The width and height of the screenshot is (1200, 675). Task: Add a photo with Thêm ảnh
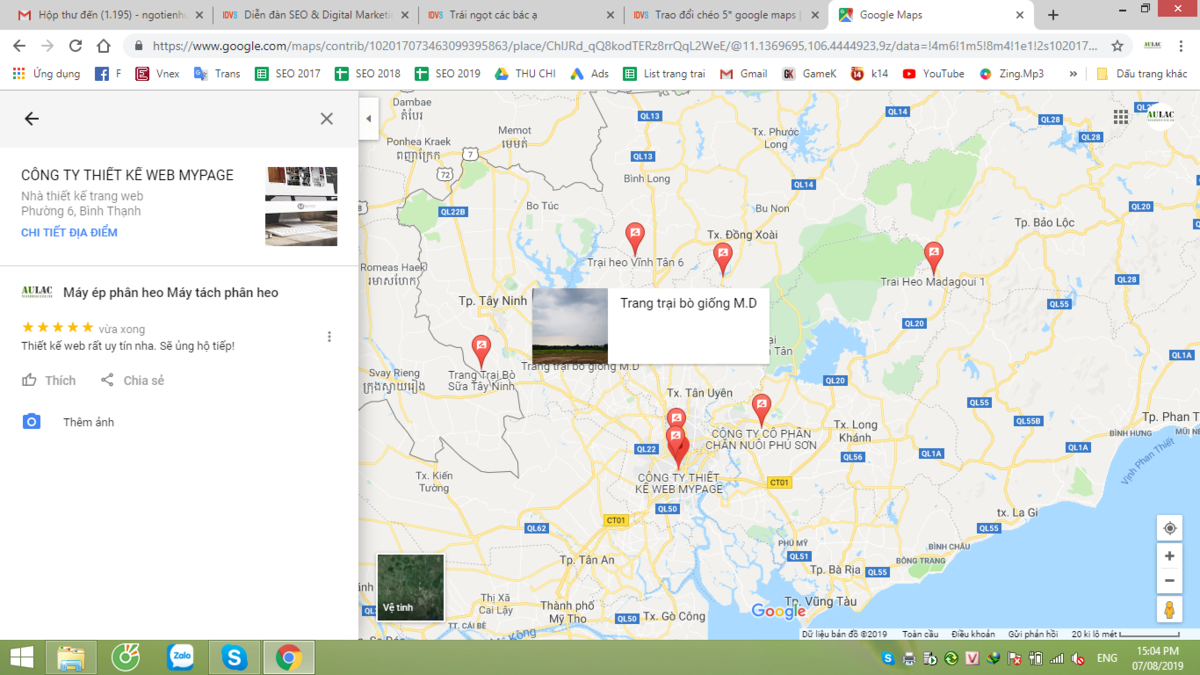[68, 422]
